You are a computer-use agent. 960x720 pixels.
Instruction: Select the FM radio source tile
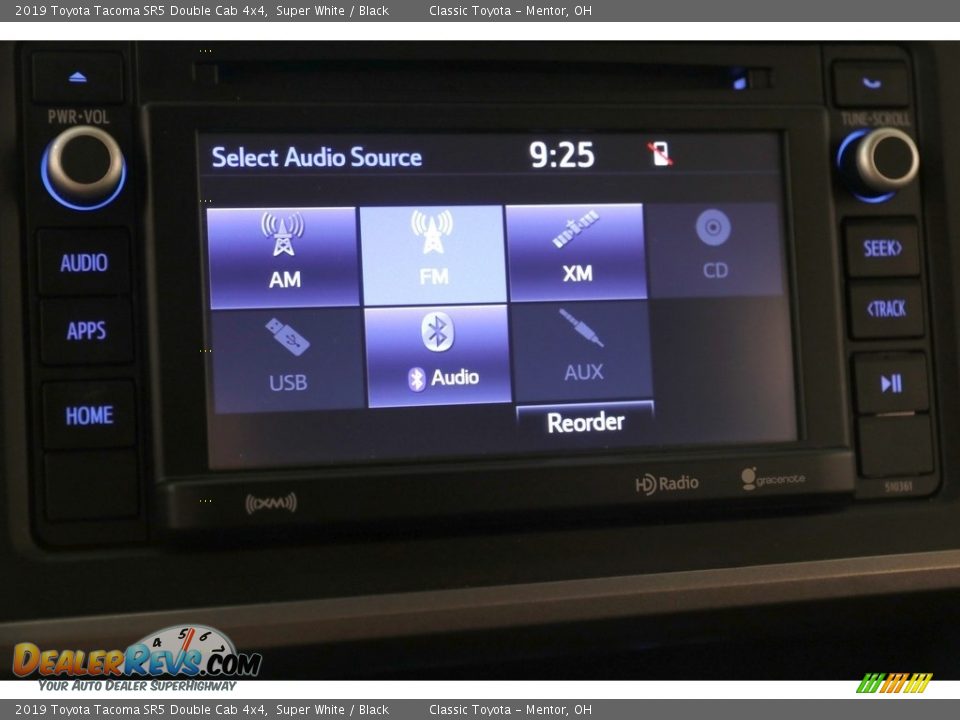tap(433, 255)
